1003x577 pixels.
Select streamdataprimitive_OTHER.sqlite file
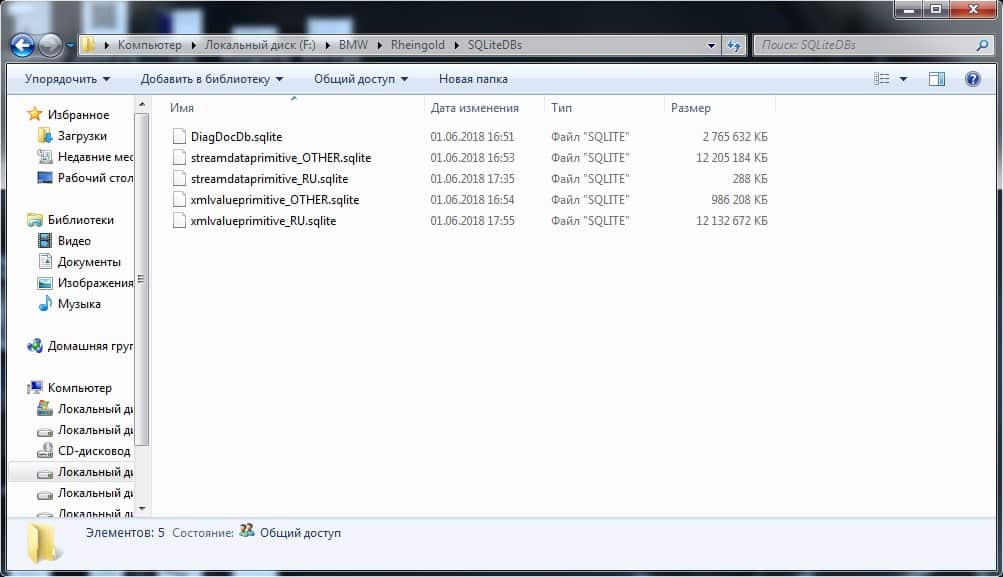(x=280, y=158)
